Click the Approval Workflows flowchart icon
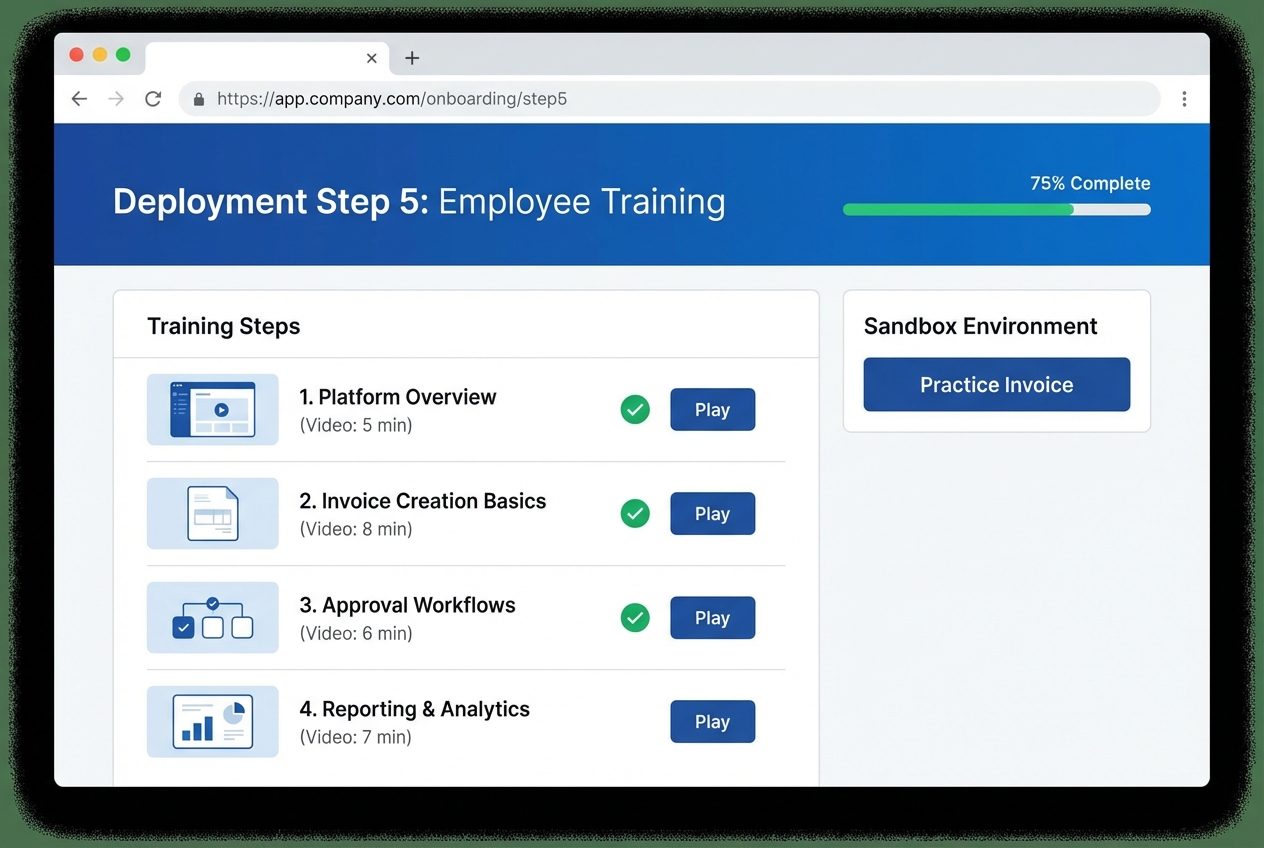 [x=212, y=617]
